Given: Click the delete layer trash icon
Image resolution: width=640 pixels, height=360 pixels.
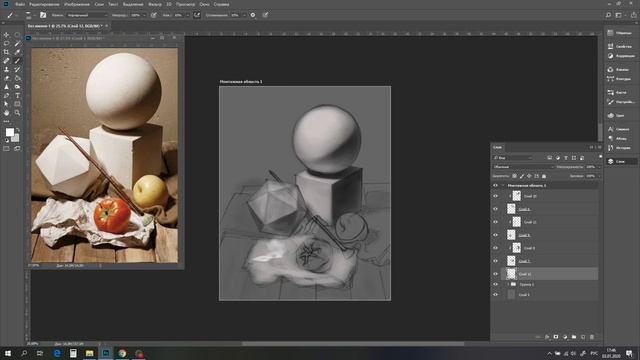Looking at the screenshot, I should 592,337.
